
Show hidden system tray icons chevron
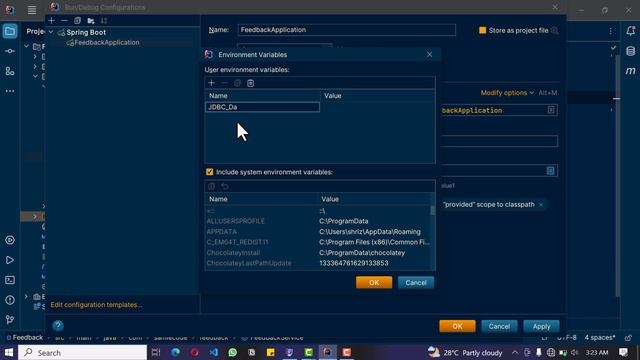(x=515, y=352)
